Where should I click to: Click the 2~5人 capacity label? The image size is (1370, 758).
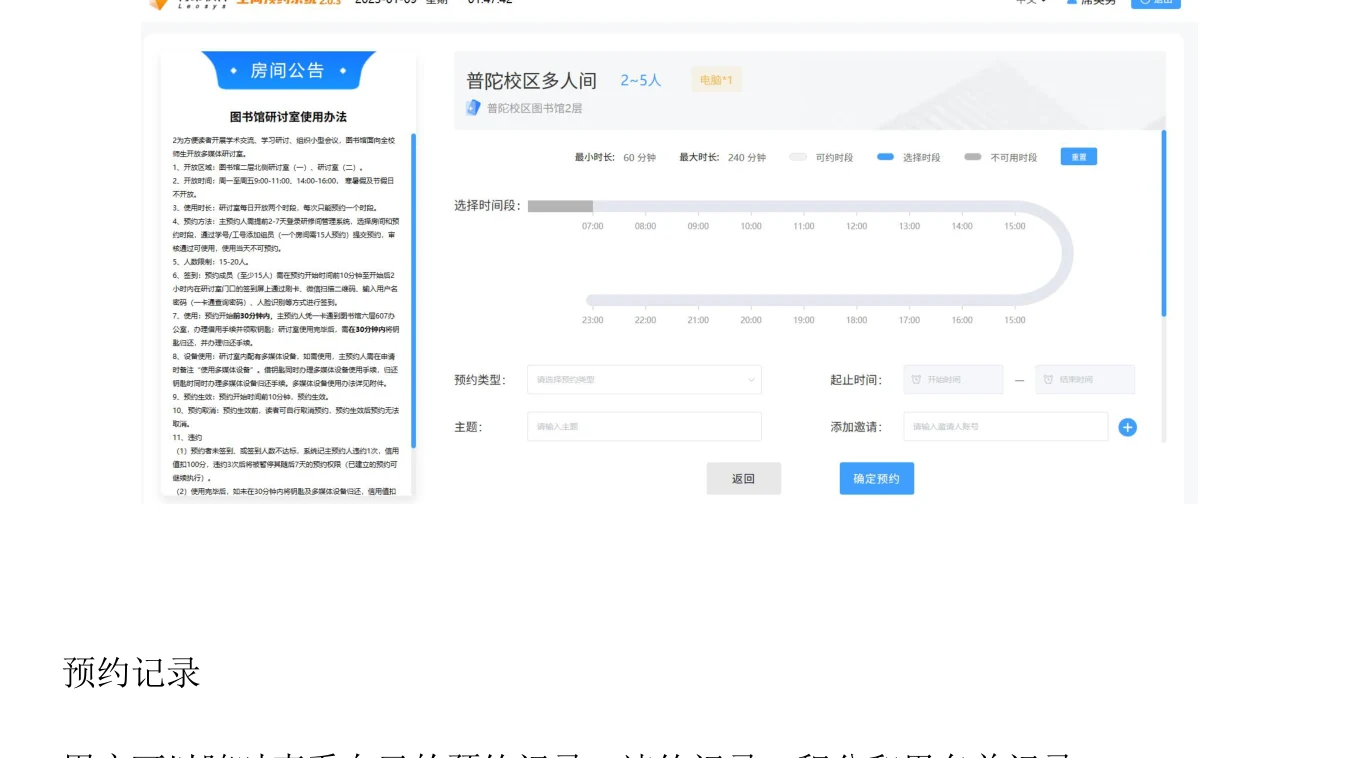640,80
